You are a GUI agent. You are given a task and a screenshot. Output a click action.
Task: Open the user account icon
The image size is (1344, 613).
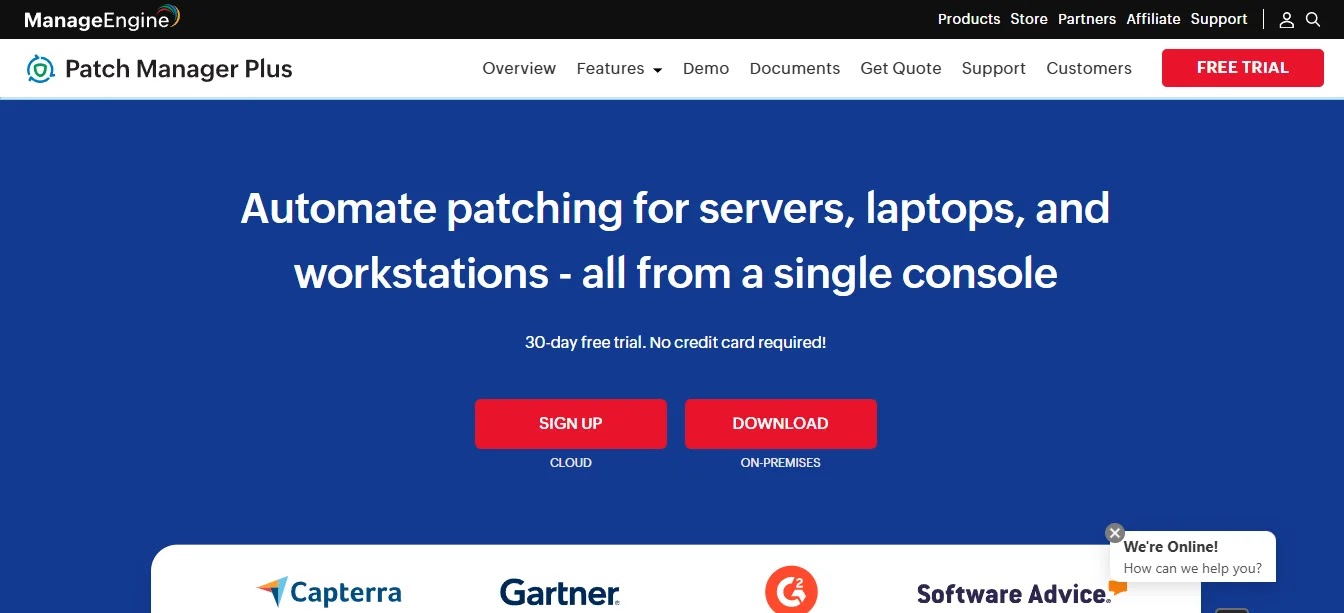coord(1287,20)
